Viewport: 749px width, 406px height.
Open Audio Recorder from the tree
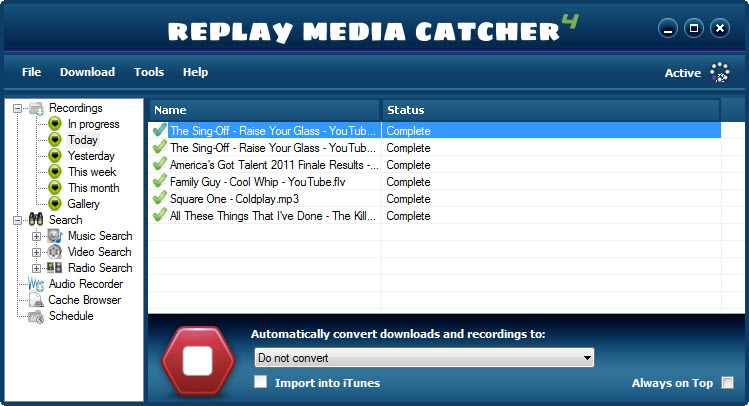[86, 284]
